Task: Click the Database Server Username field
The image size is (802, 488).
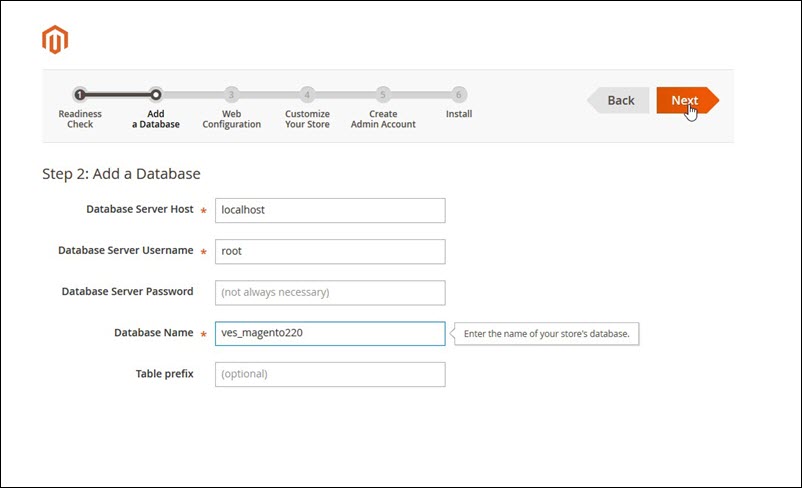Action: [329, 251]
